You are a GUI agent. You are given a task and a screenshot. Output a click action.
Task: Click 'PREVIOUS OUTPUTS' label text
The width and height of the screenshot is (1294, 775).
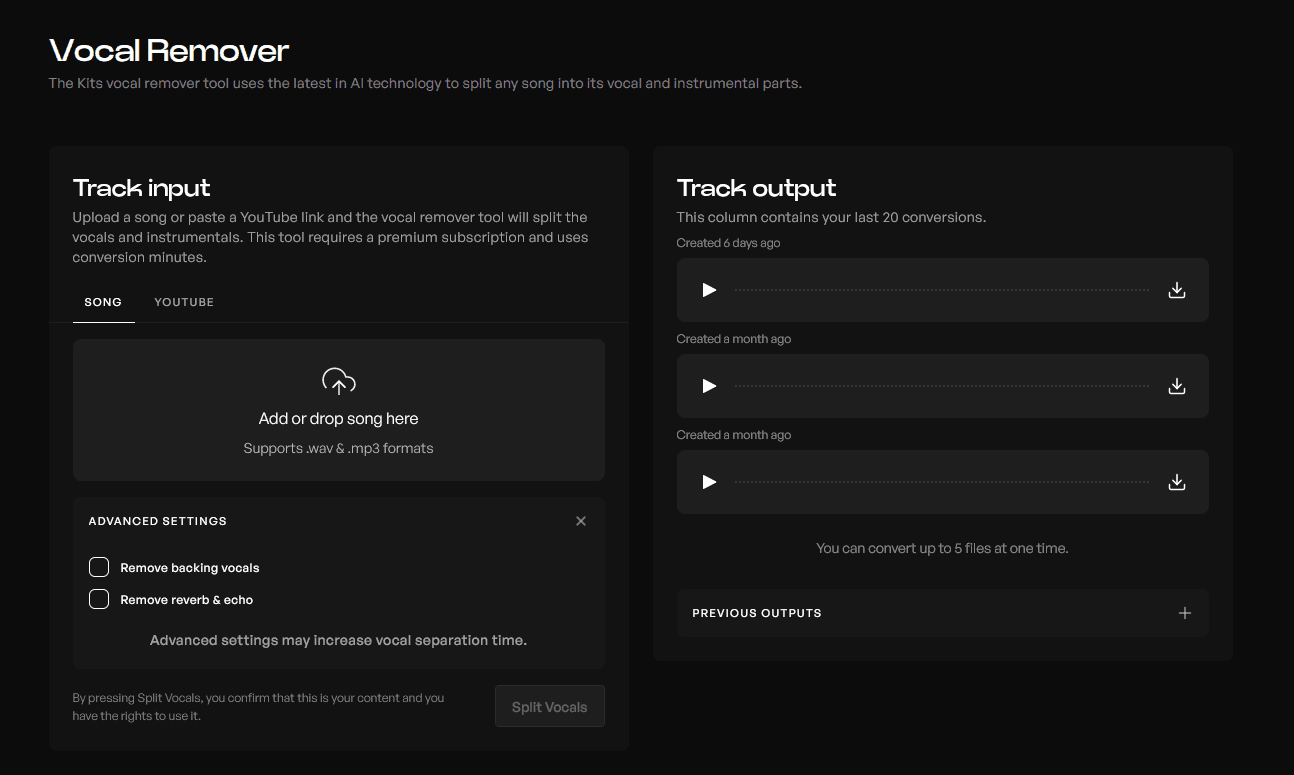pyautogui.click(x=757, y=613)
